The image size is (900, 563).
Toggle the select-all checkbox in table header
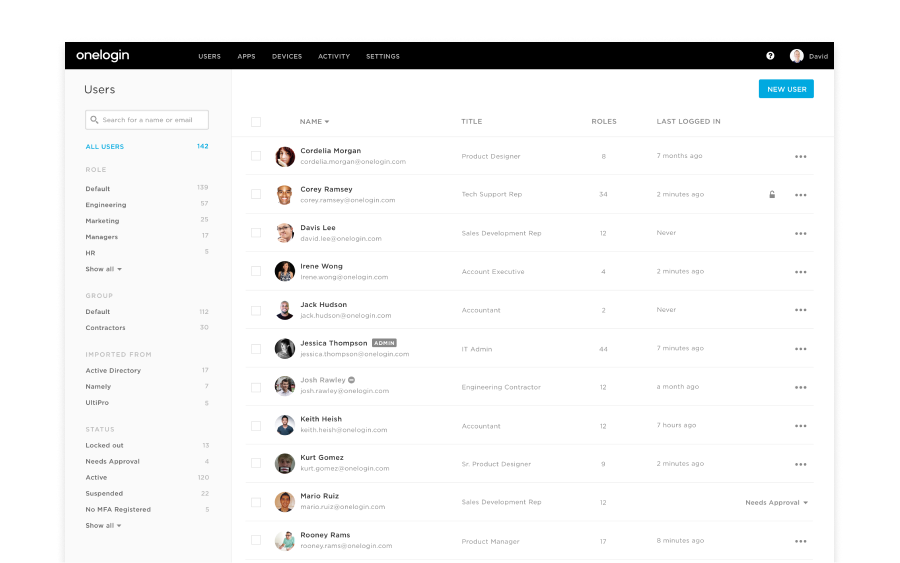coord(256,122)
